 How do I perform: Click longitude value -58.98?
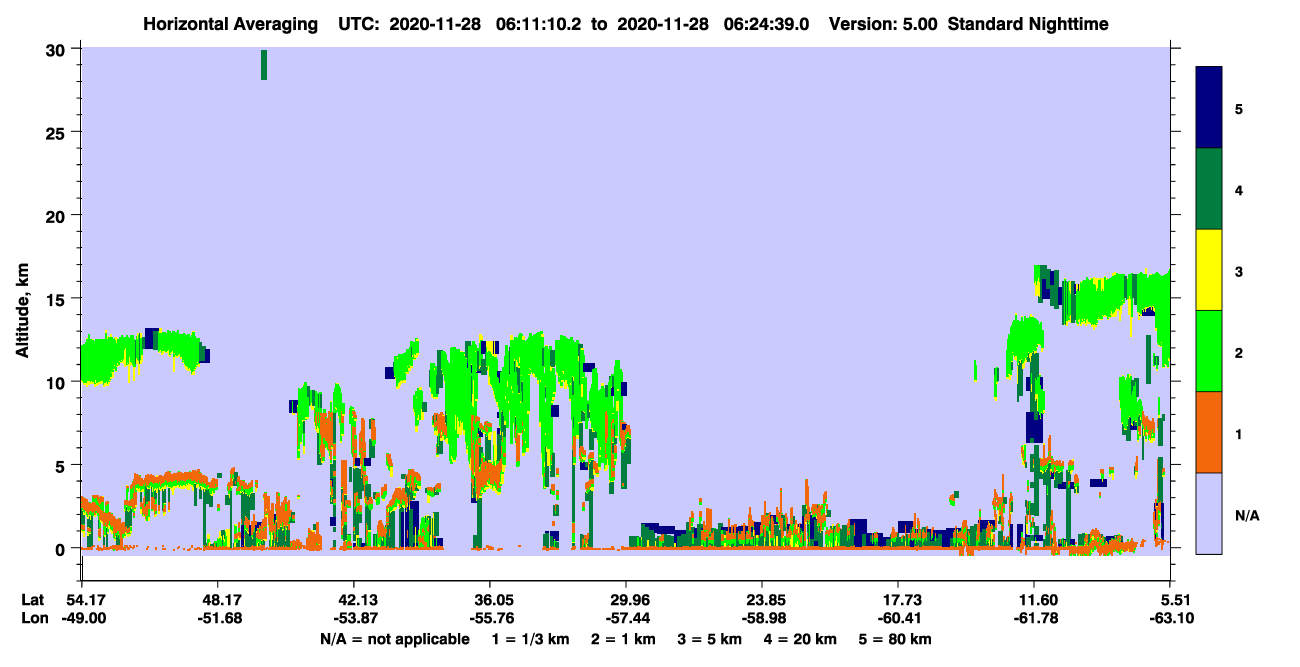click(762, 618)
